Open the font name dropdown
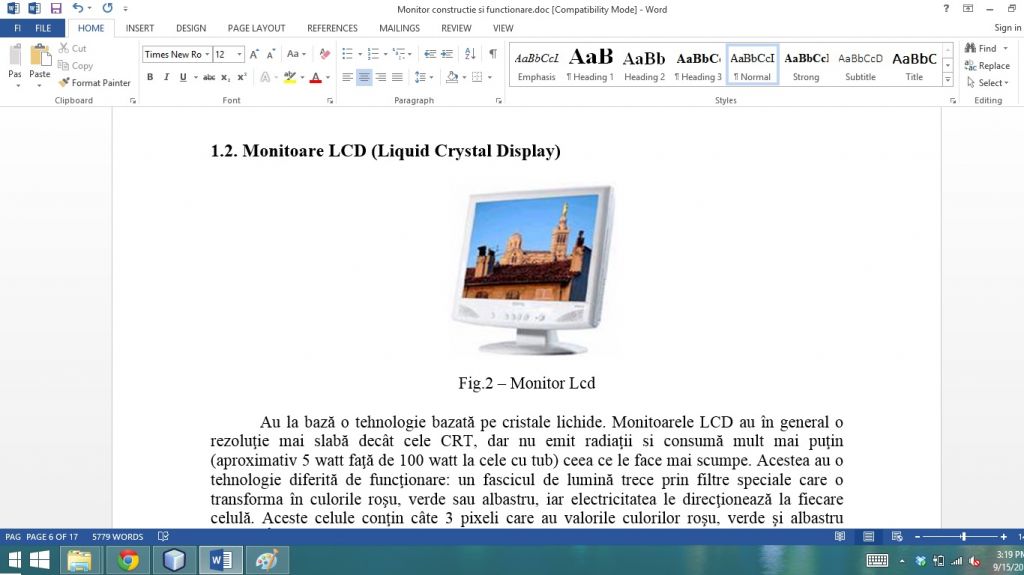Image resolution: width=1024 pixels, height=575 pixels. (x=206, y=54)
